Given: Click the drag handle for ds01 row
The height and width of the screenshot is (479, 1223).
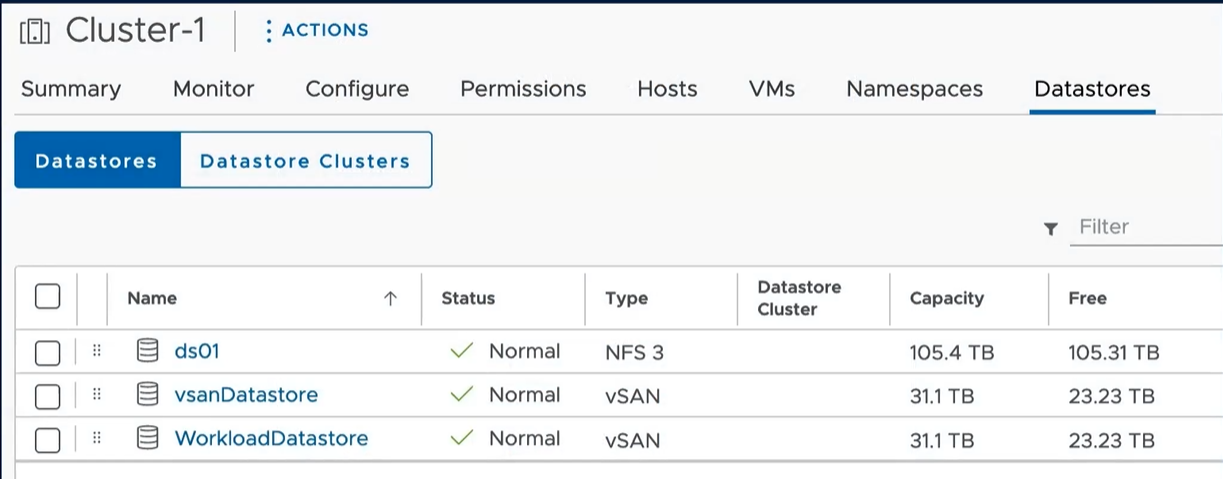Looking at the screenshot, I should pyautogui.click(x=97, y=351).
